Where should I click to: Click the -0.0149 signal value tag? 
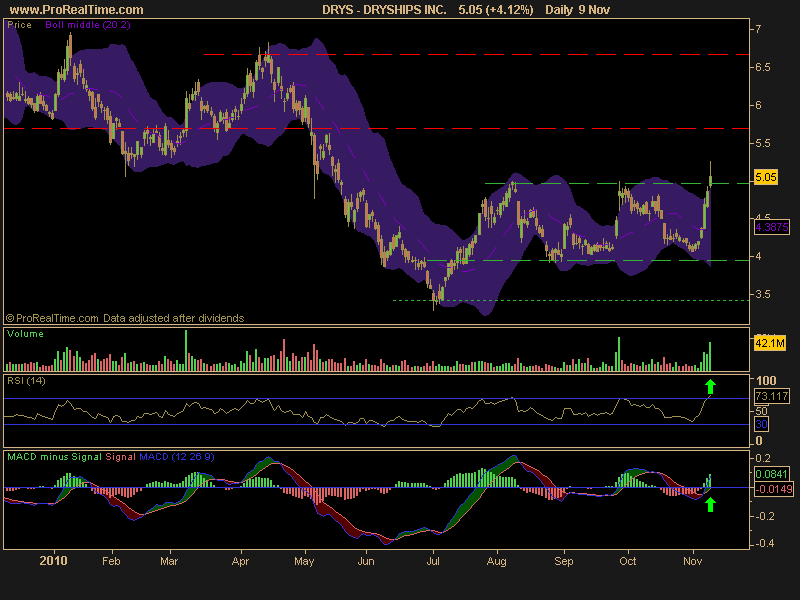point(771,488)
